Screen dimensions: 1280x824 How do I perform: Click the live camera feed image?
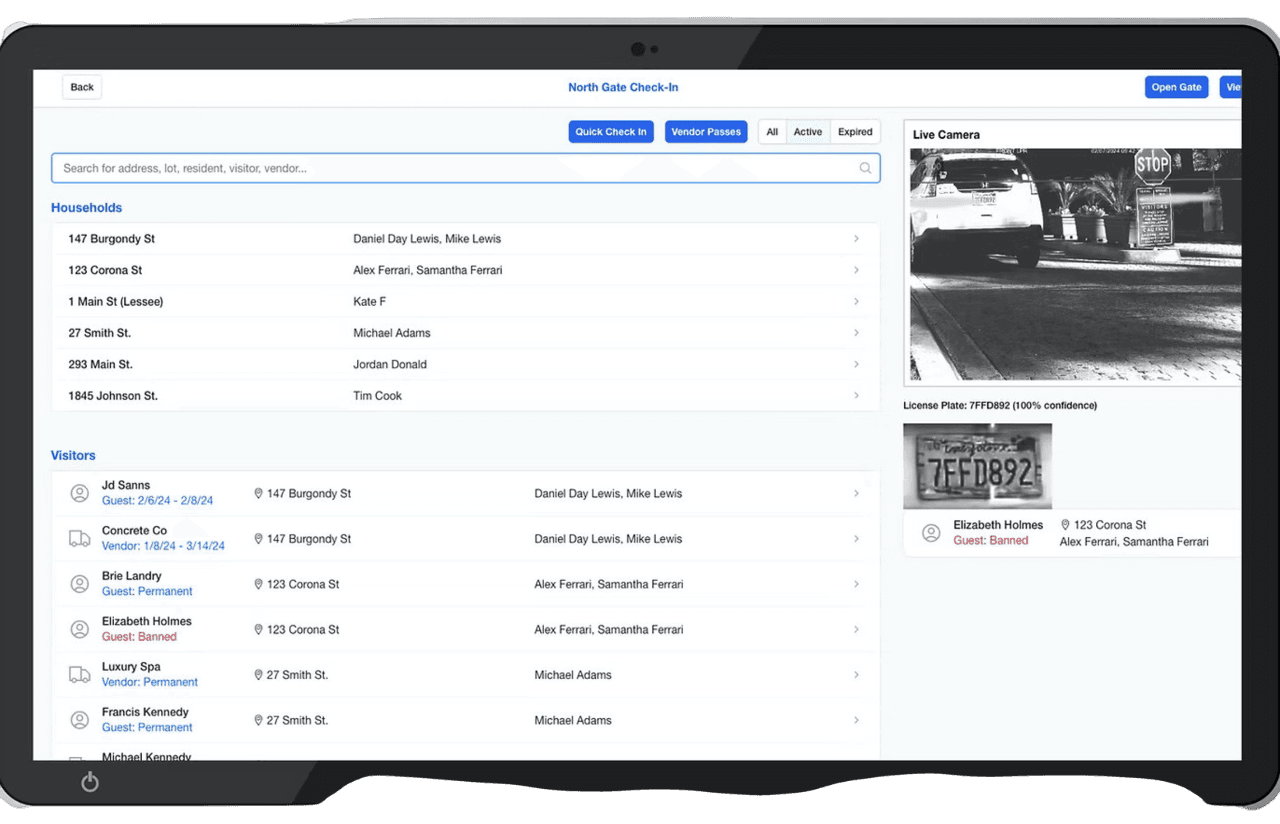1075,265
